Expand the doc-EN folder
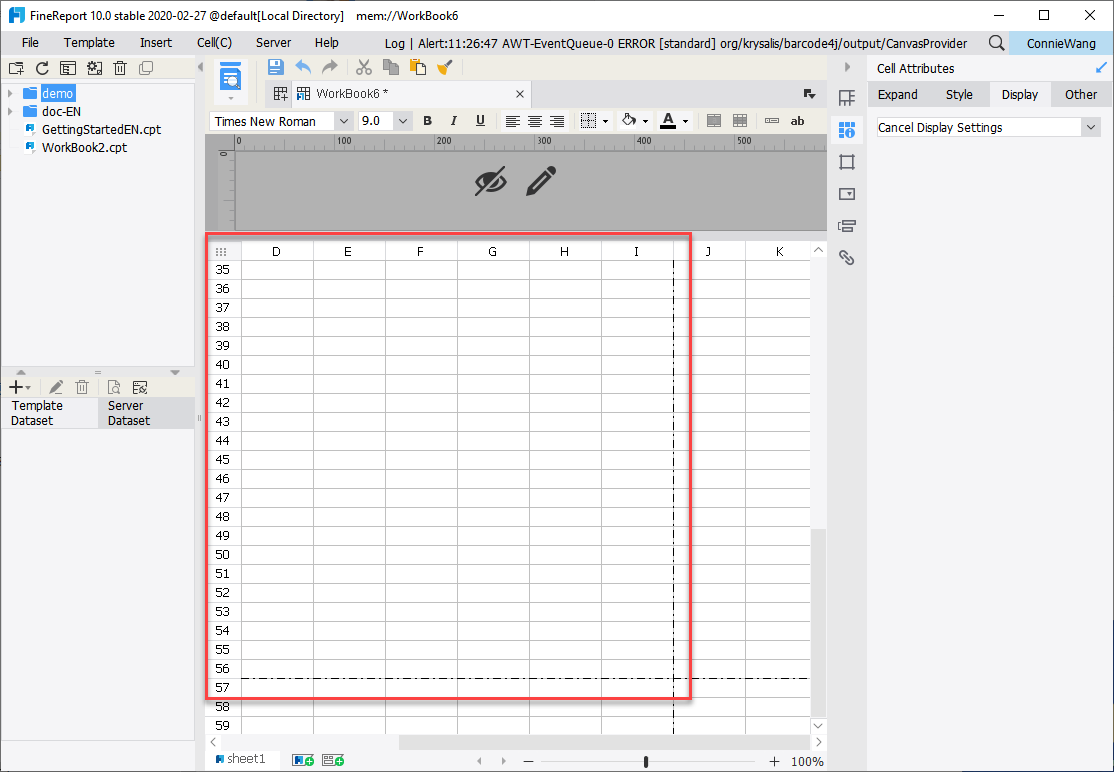The height and width of the screenshot is (772, 1114). pos(10,111)
